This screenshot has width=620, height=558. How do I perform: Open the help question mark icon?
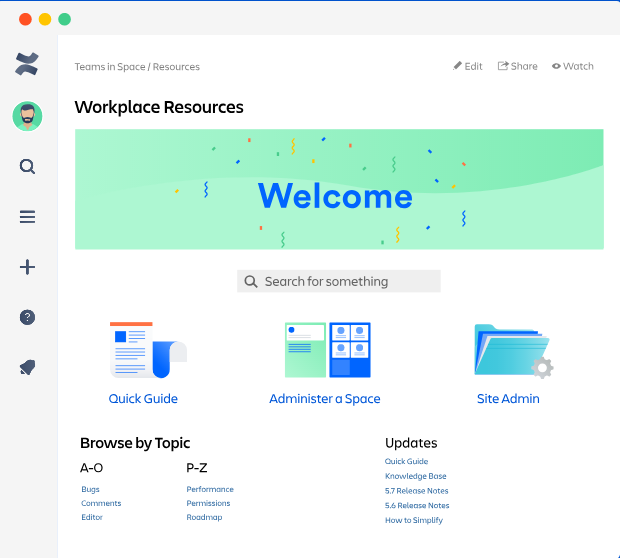(27, 317)
